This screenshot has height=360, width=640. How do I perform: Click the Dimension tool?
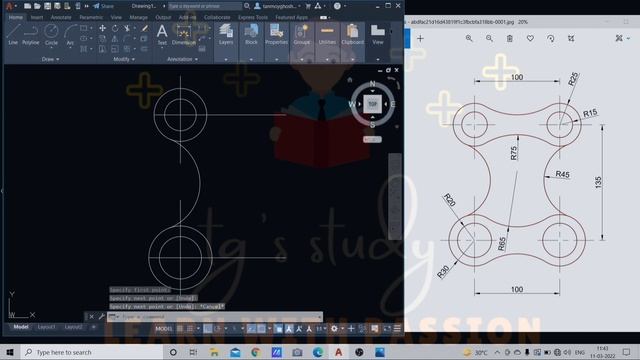(x=183, y=34)
